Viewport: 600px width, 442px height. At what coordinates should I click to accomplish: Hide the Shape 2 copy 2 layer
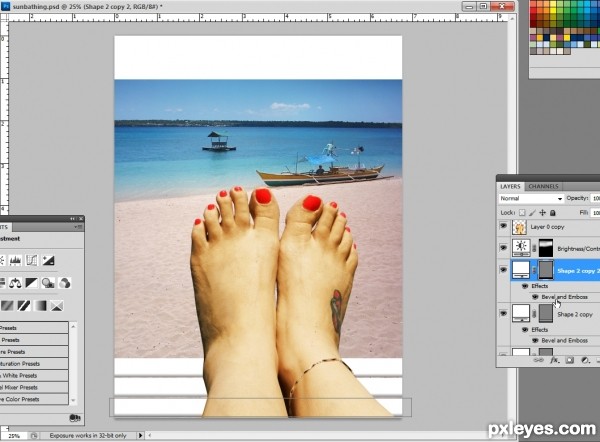(504, 270)
